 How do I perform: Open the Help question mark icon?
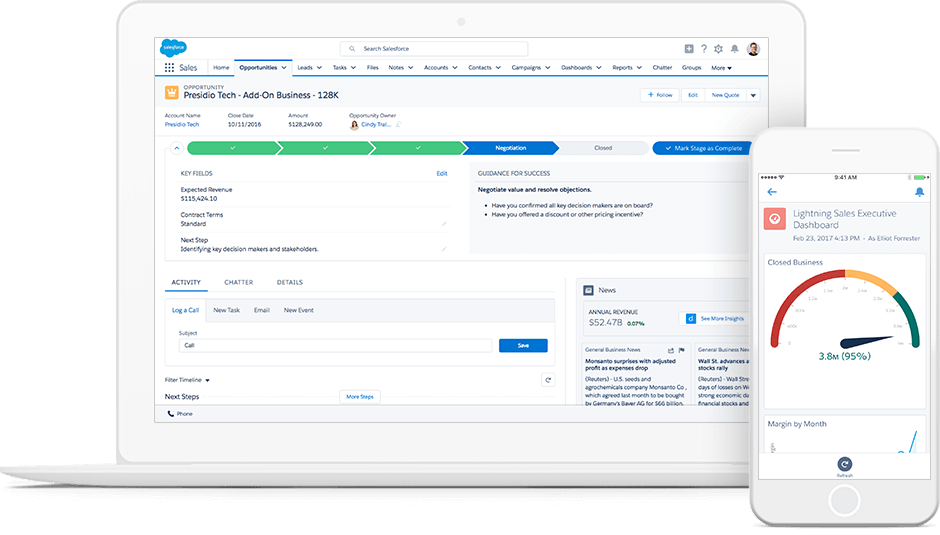point(704,49)
